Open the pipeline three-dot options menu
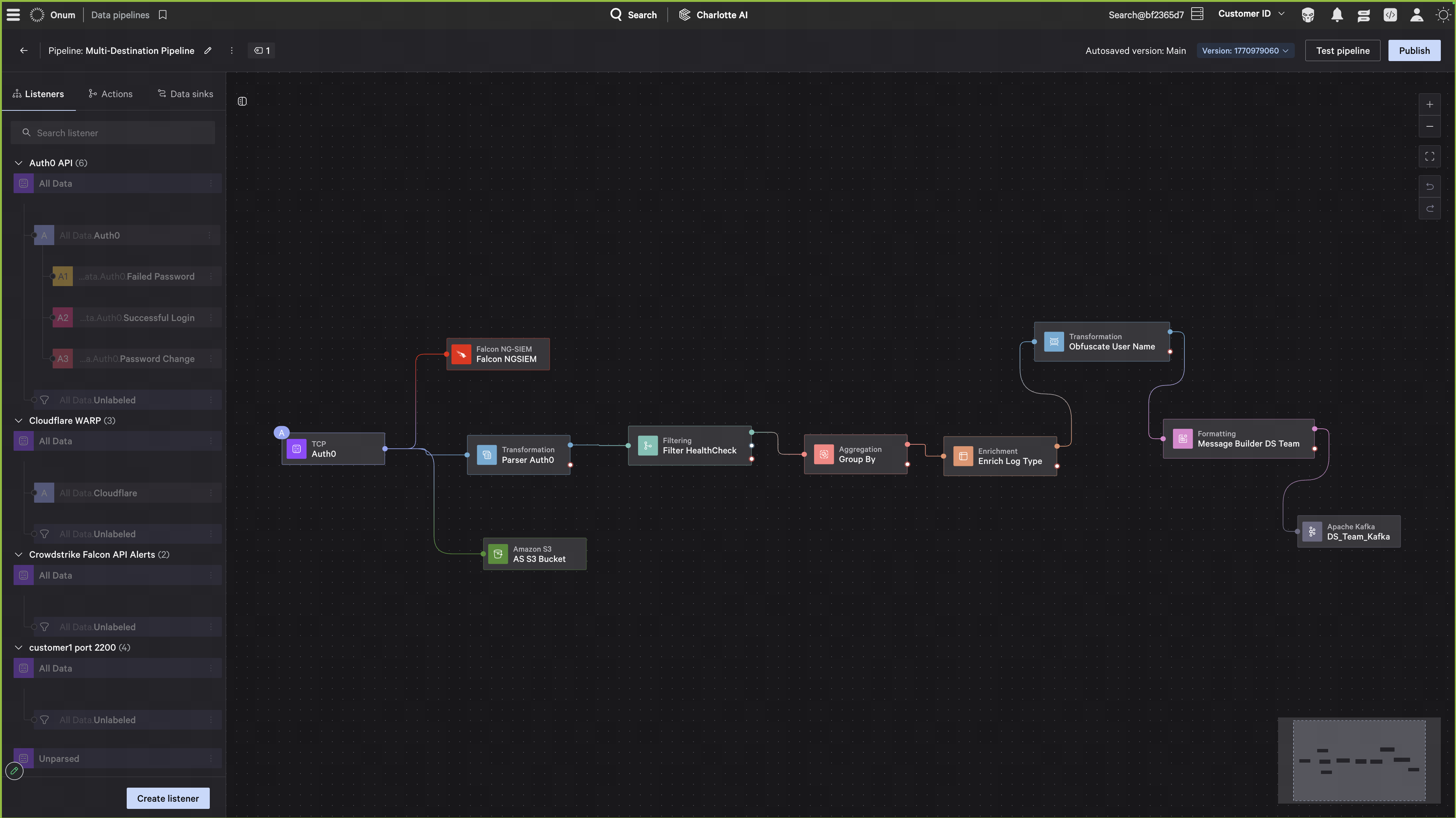This screenshot has width=1456, height=818. [x=232, y=50]
